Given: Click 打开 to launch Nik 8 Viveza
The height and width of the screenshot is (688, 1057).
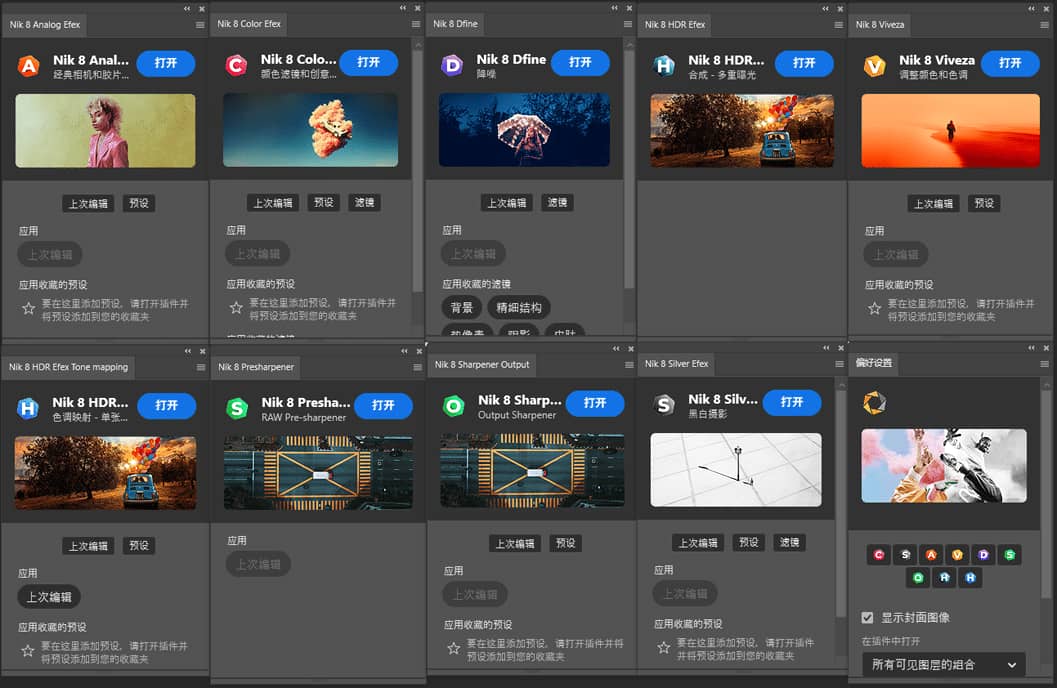Looking at the screenshot, I should click(1010, 63).
